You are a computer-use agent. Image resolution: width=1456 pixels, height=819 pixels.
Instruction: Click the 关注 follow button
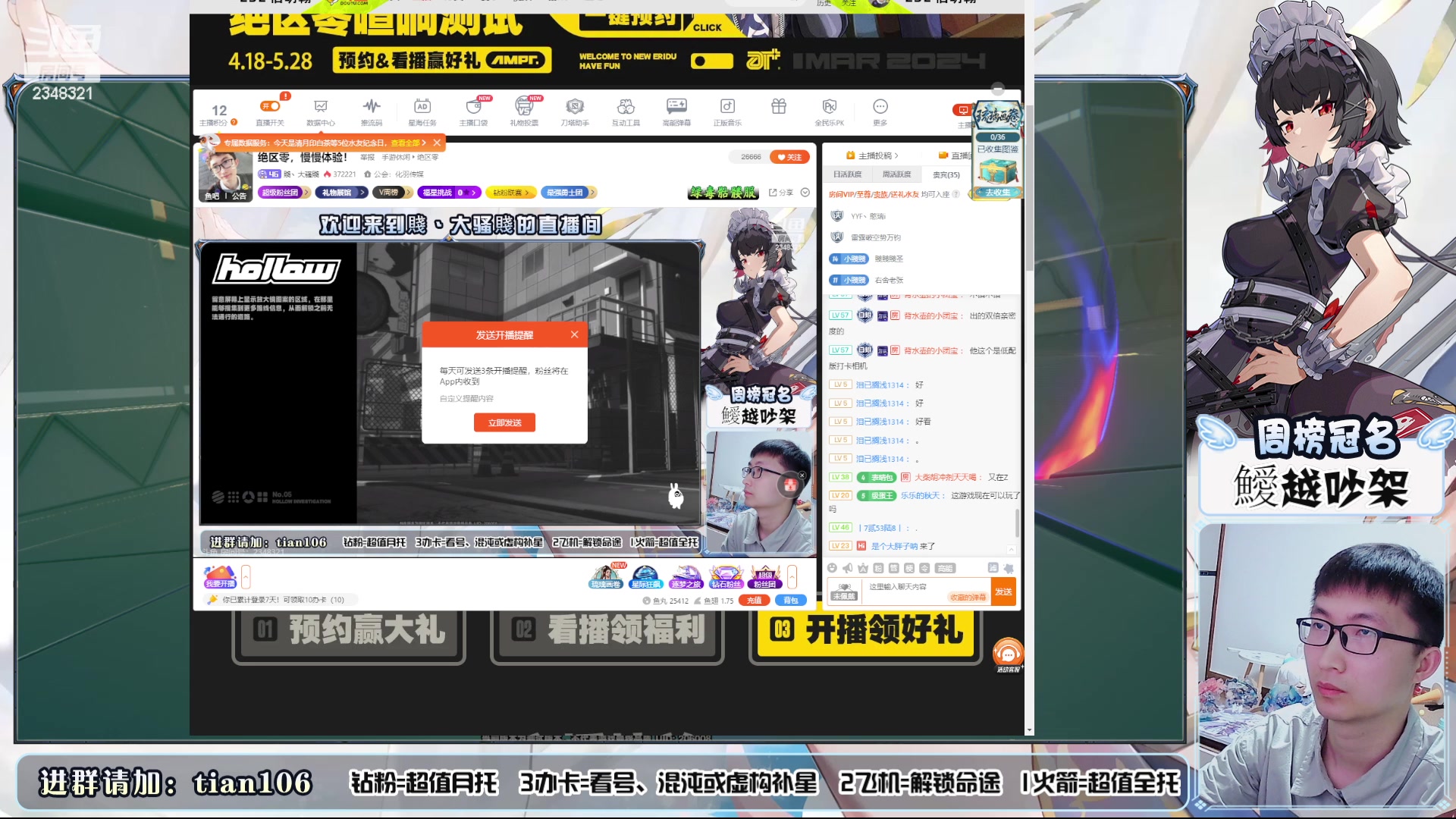pos(789,157)
